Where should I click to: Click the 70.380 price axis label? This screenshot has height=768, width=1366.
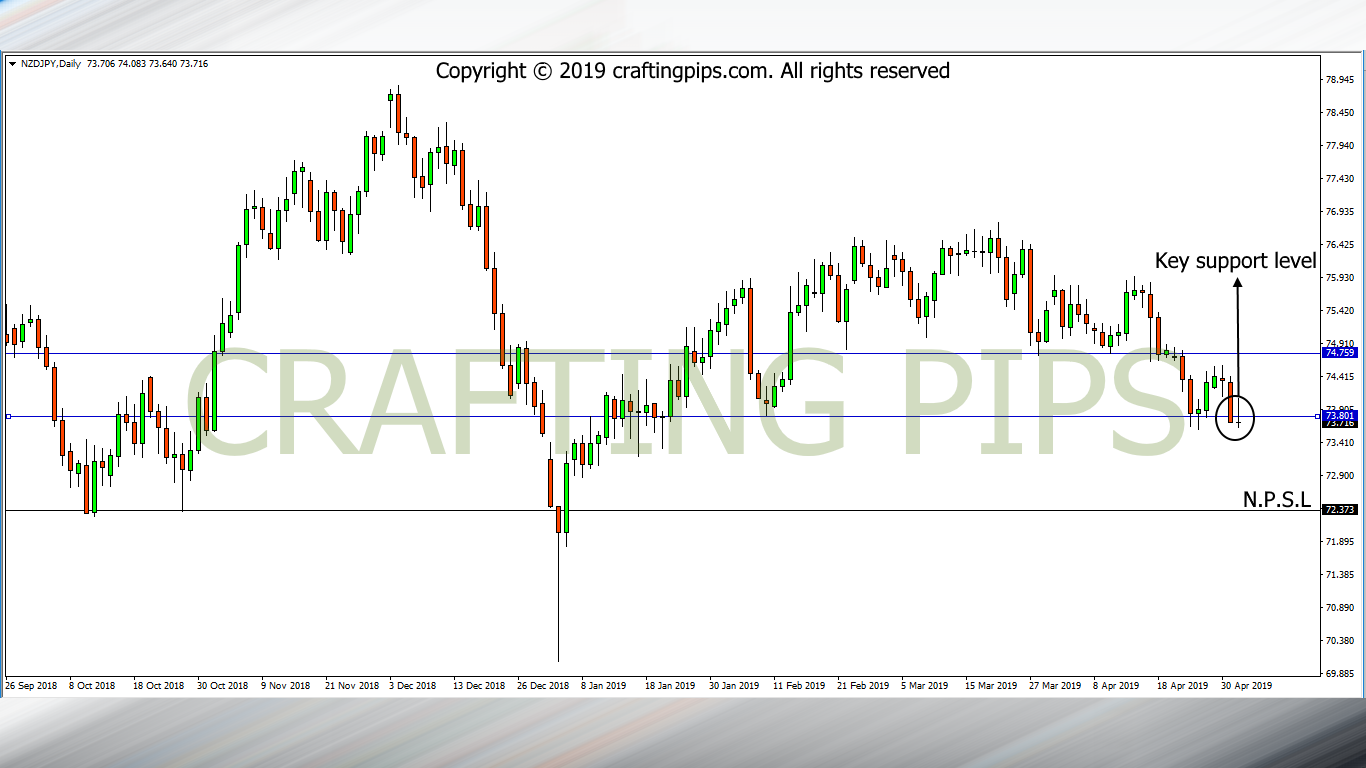(x=1340, y=640)
